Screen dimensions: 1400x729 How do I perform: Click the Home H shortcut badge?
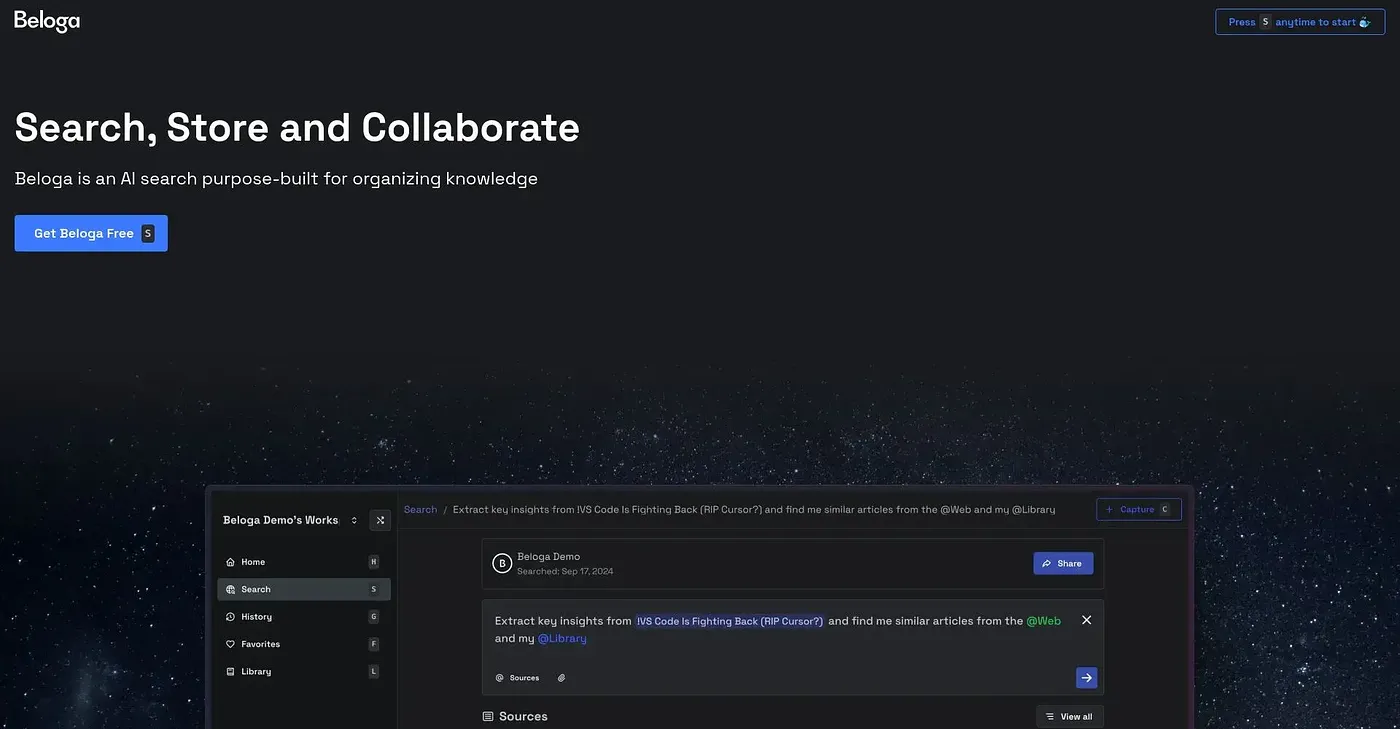click(x=374, y=562)
